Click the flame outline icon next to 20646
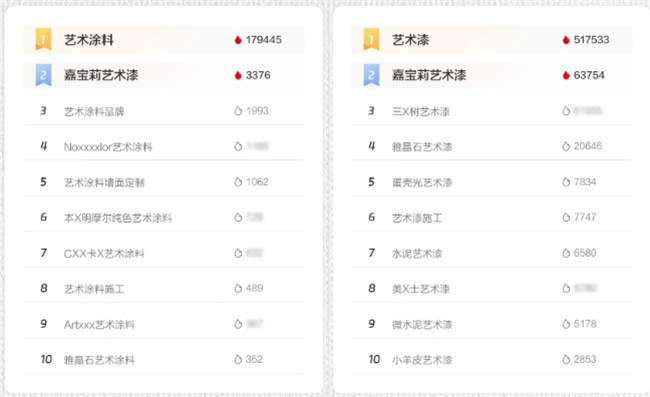Image resolution: width=650 pixels, height=397 pixels. point(566,146)
